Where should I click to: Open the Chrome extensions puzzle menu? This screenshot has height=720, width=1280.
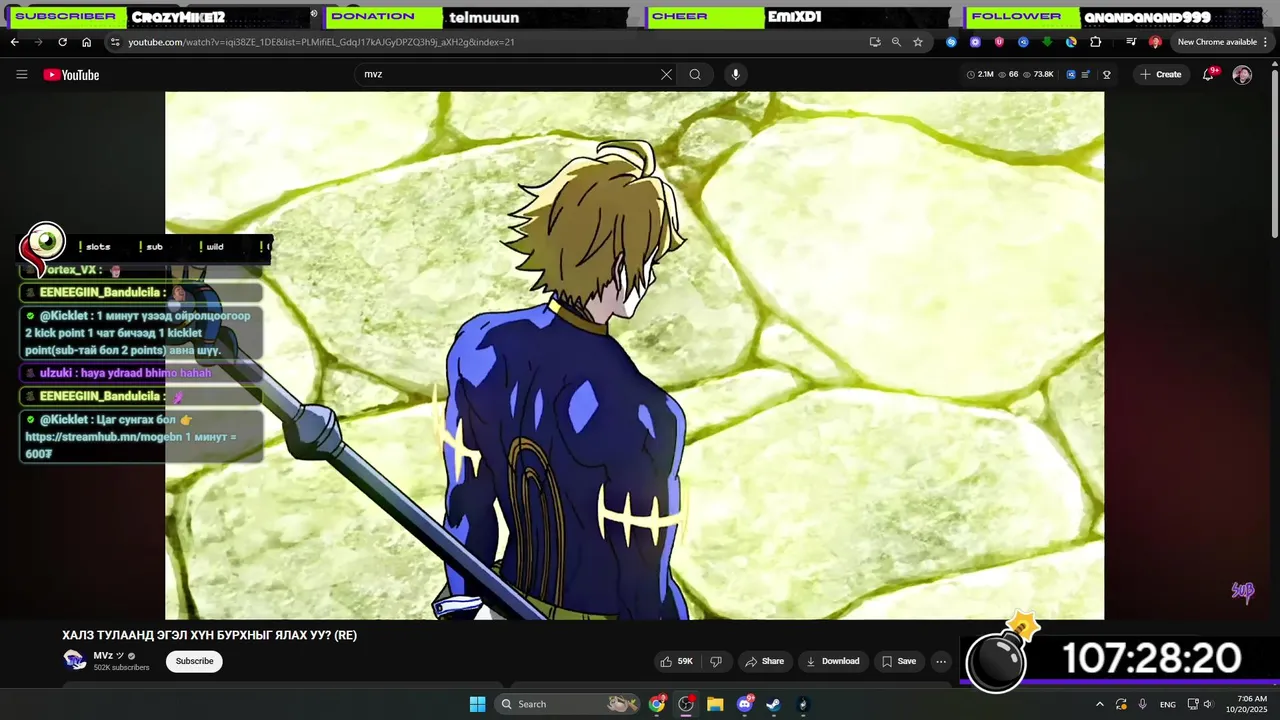click(1096, 42)
